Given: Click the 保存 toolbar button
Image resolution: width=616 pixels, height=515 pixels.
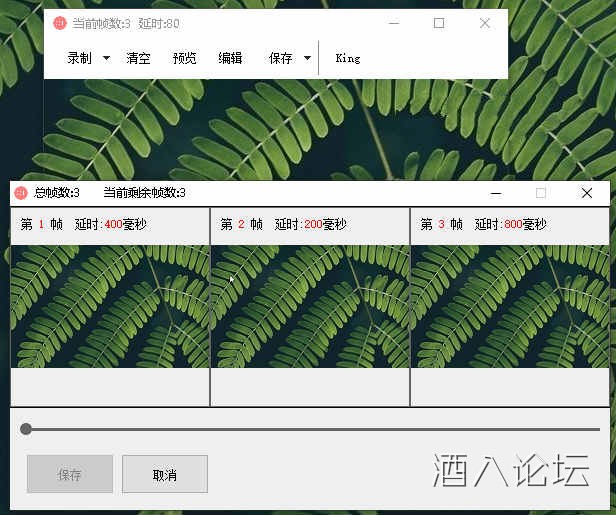Looking at the screenshot, I should point(280,58).
